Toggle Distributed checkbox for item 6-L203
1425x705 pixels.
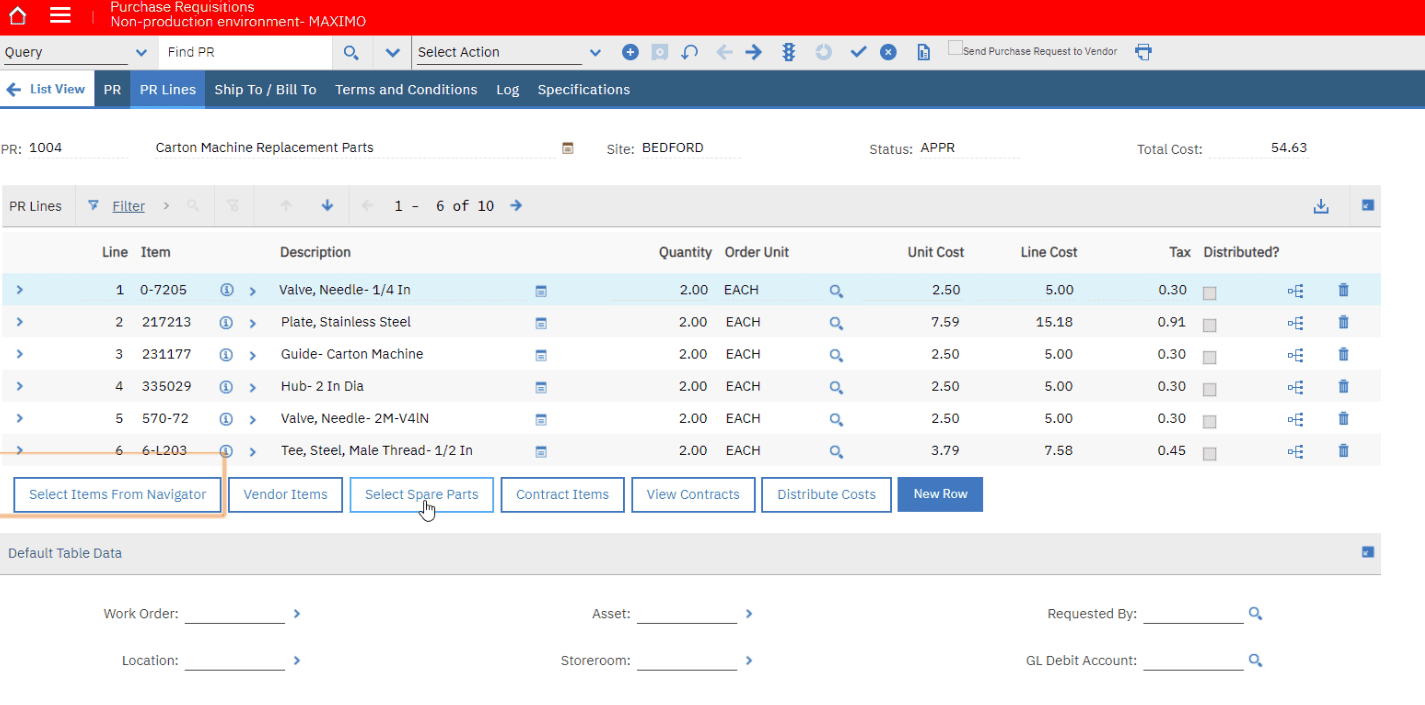pyautogui.click(x=1210, y=453)
